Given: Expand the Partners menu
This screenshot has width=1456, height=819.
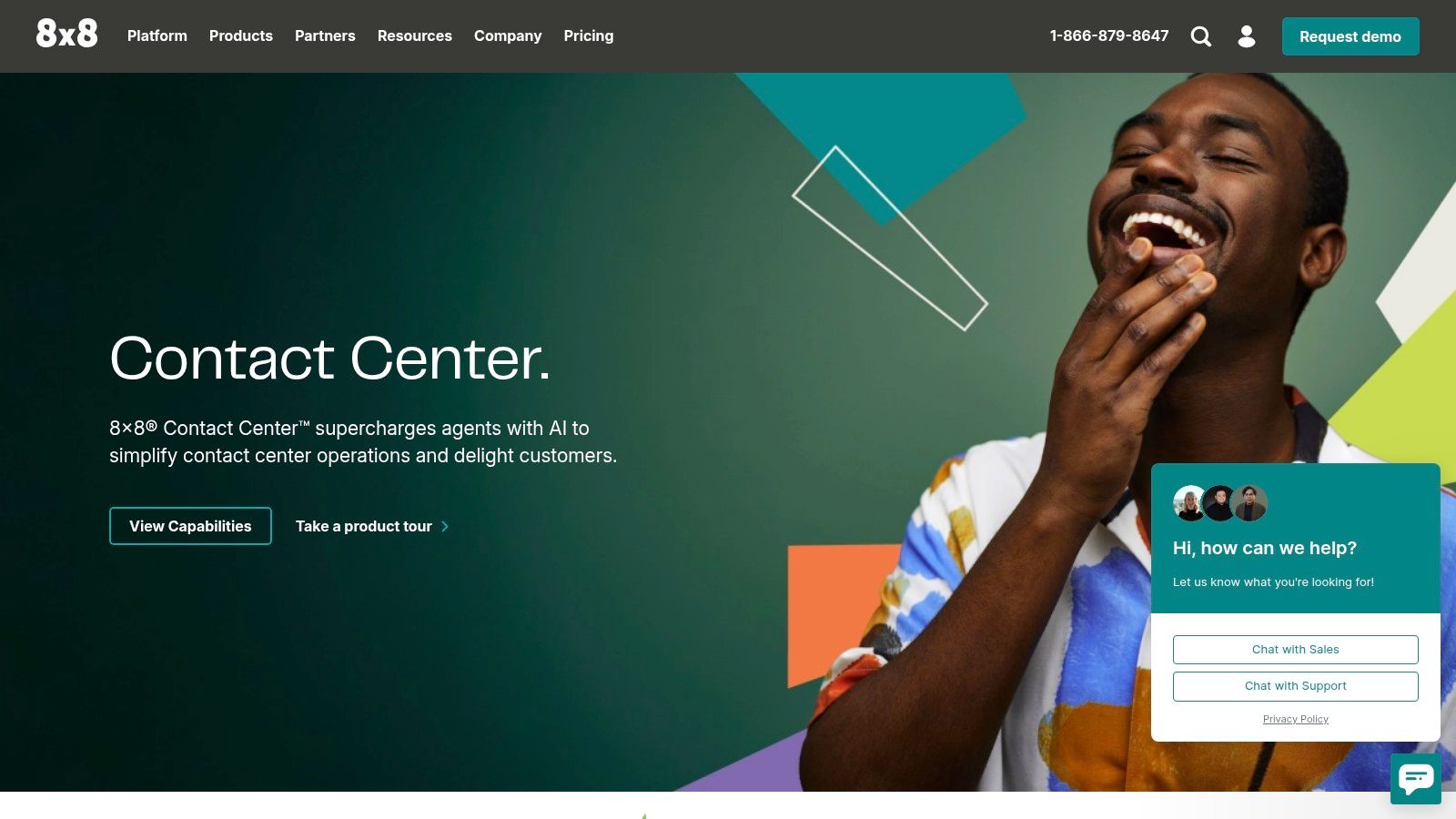Looking at the screenshot, I should [325, 35].
